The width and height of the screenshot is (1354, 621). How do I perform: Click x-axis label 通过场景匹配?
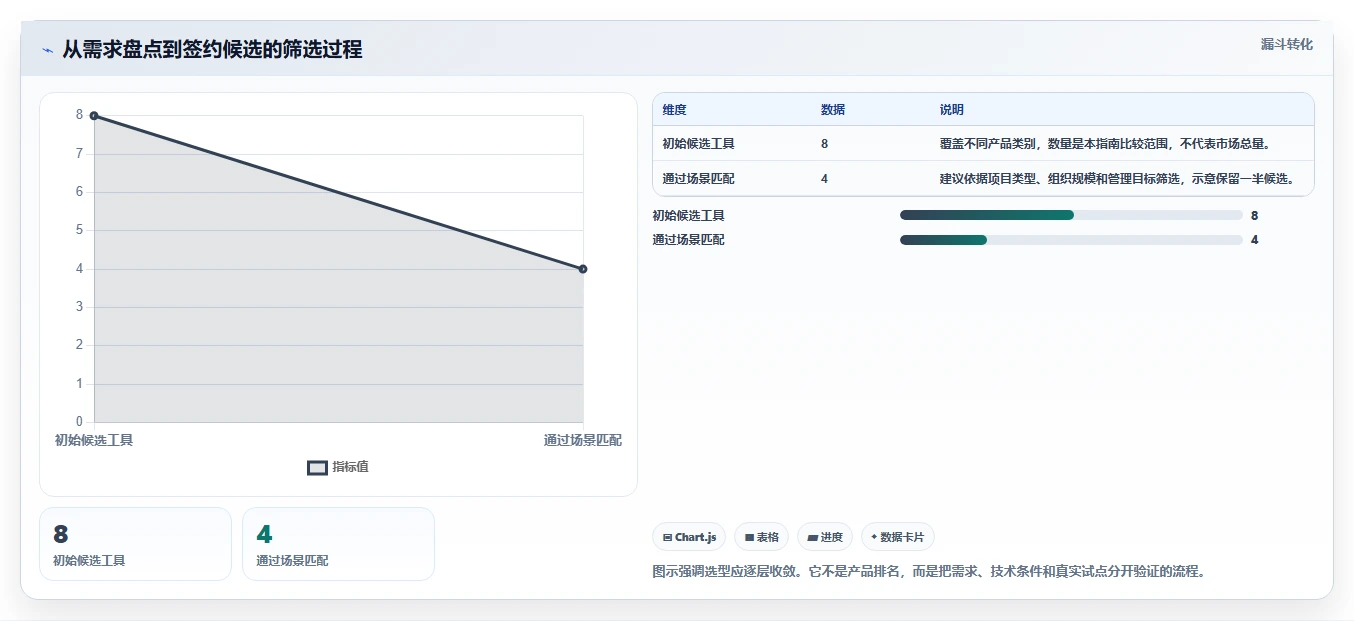click(x=583, y=440)
